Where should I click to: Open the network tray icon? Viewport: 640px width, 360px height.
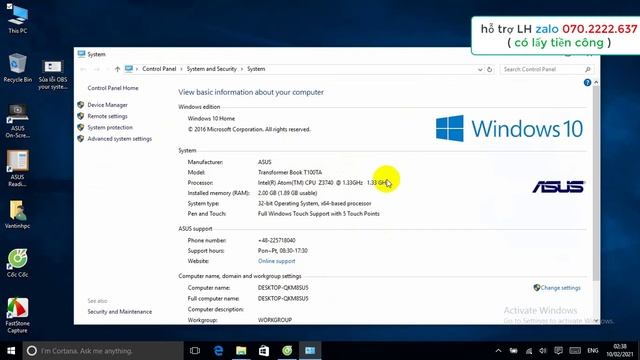(529, 351)
